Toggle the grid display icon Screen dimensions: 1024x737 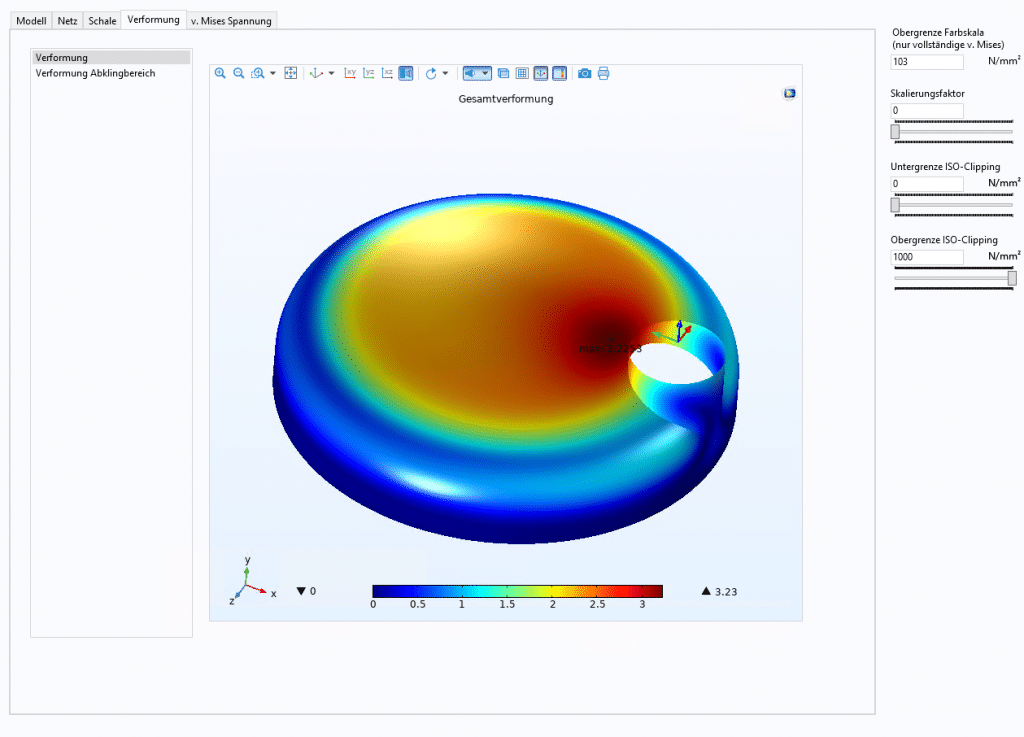pyautogui.click(x=522, y=73)
